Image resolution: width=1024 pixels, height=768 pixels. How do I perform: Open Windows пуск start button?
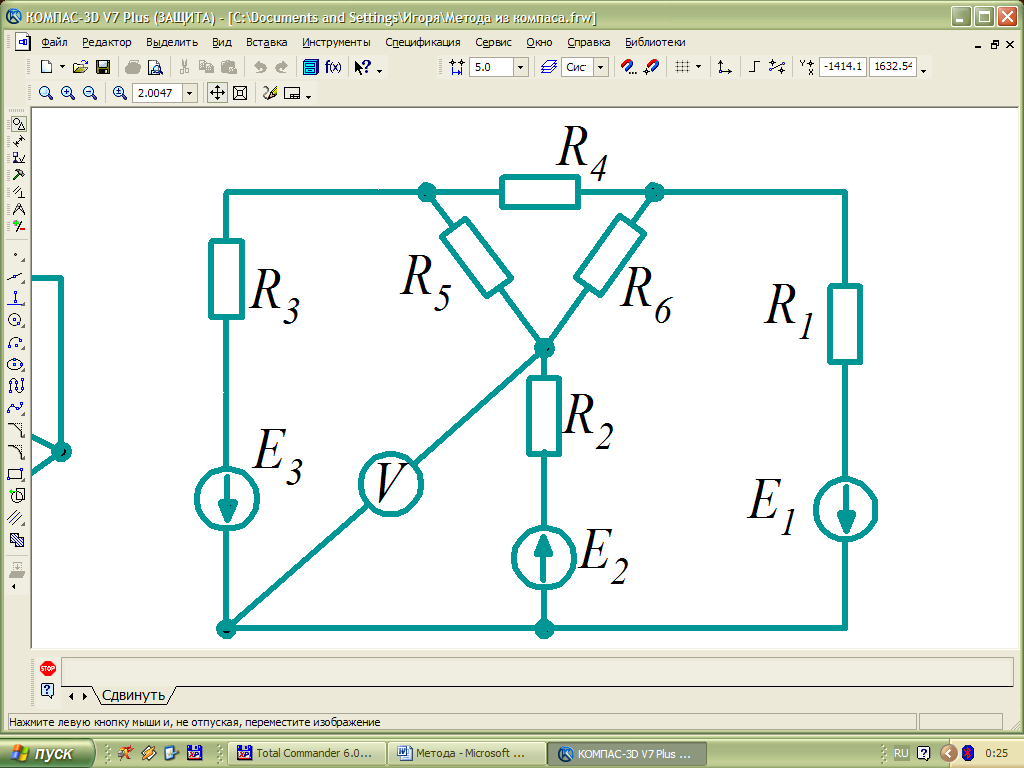[x=47, y=753]
